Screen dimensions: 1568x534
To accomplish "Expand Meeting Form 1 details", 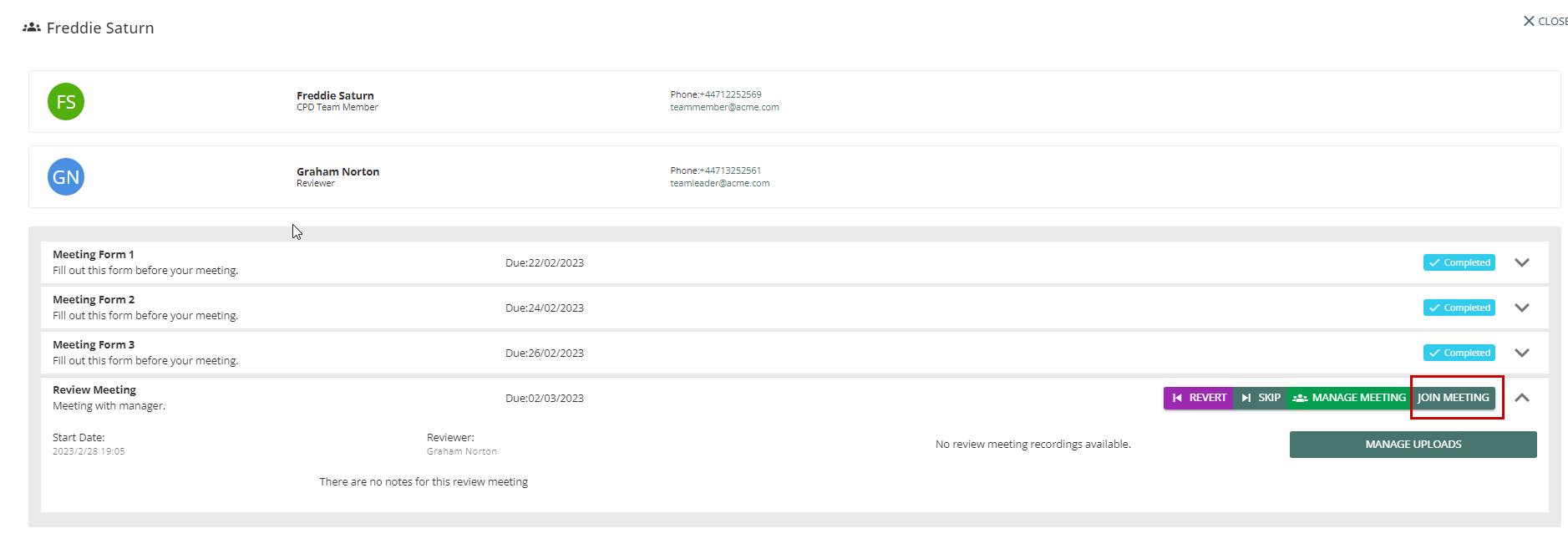I will tap(1522, 262).
